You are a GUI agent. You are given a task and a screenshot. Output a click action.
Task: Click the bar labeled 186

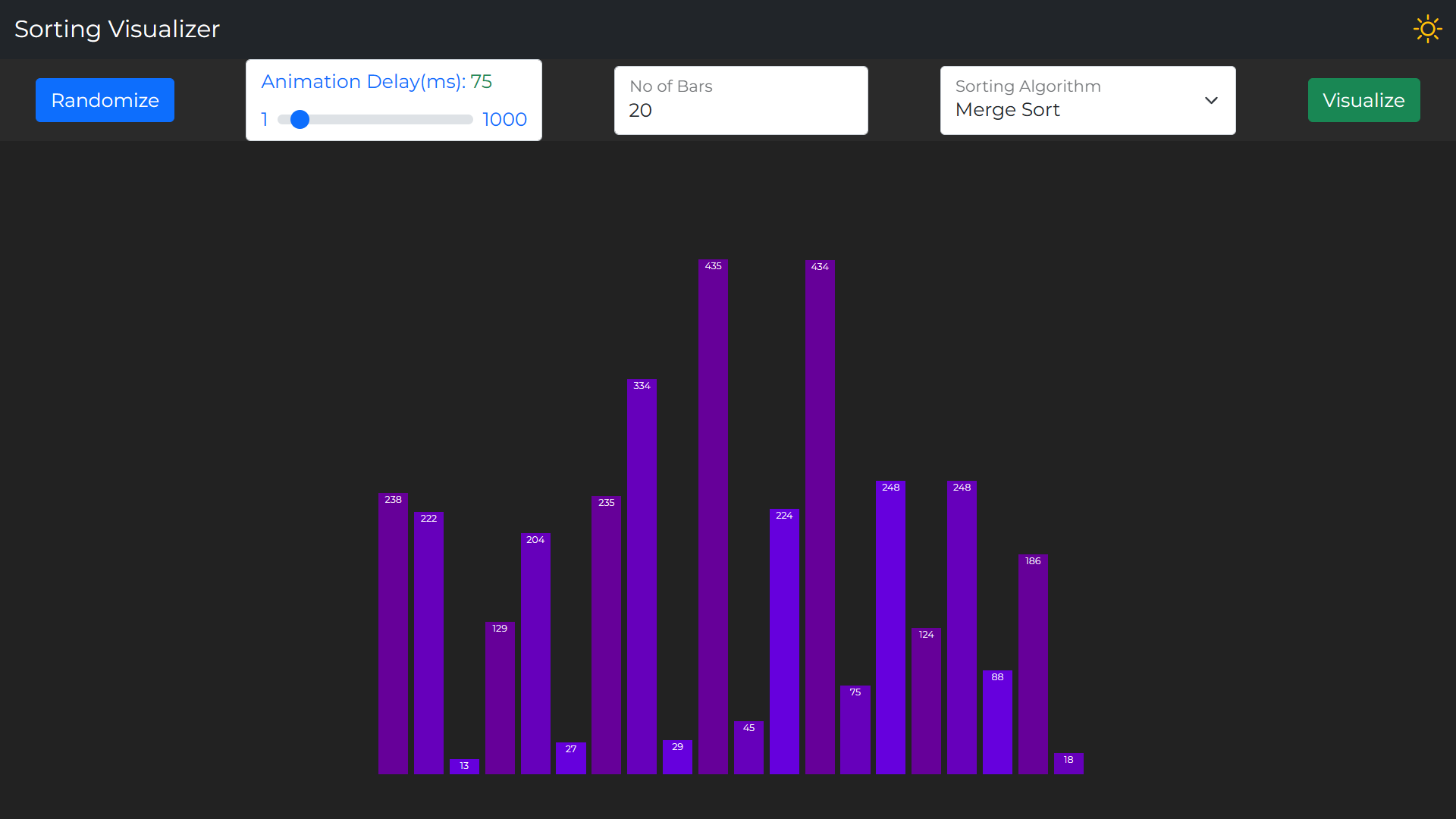1033,664
